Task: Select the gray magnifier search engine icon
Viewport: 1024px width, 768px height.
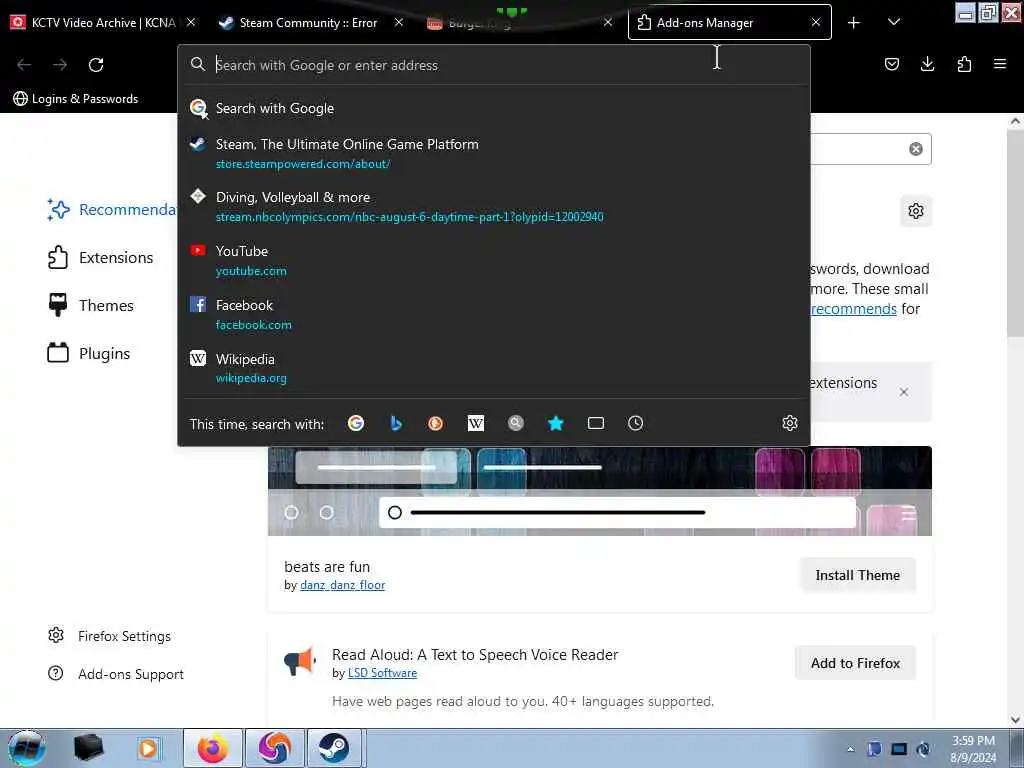Action: (516, 423)
